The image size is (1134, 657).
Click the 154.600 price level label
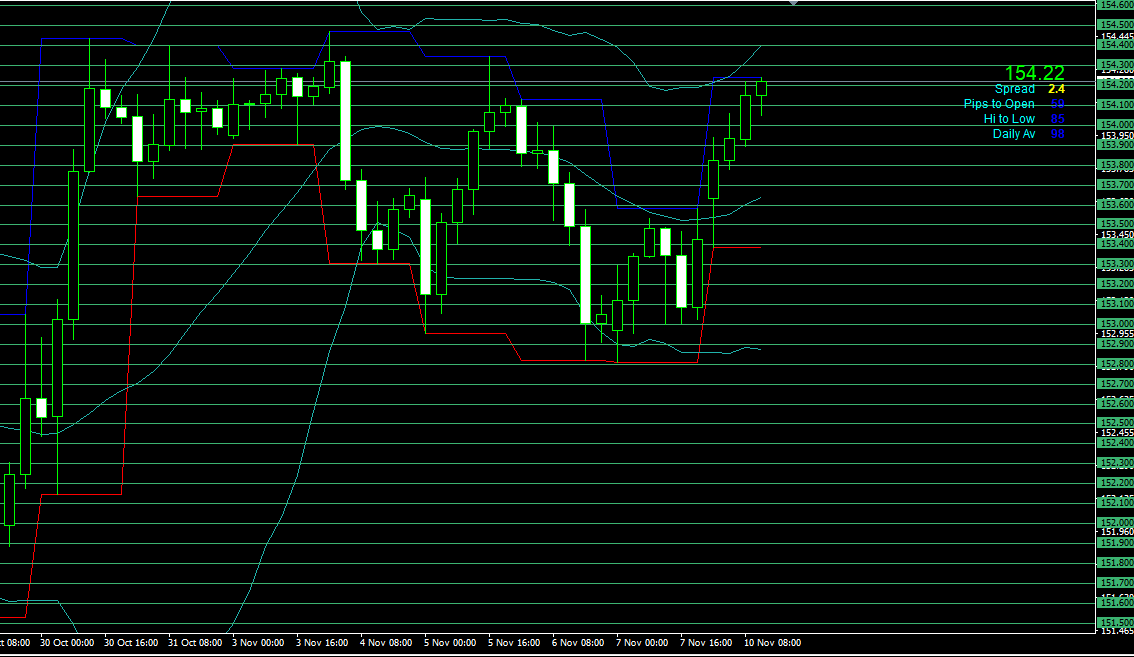pos(1115,5)
